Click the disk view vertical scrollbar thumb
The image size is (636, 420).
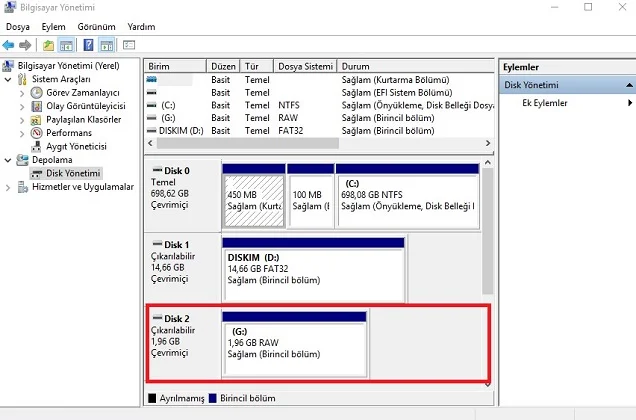(x=488, y=231)
